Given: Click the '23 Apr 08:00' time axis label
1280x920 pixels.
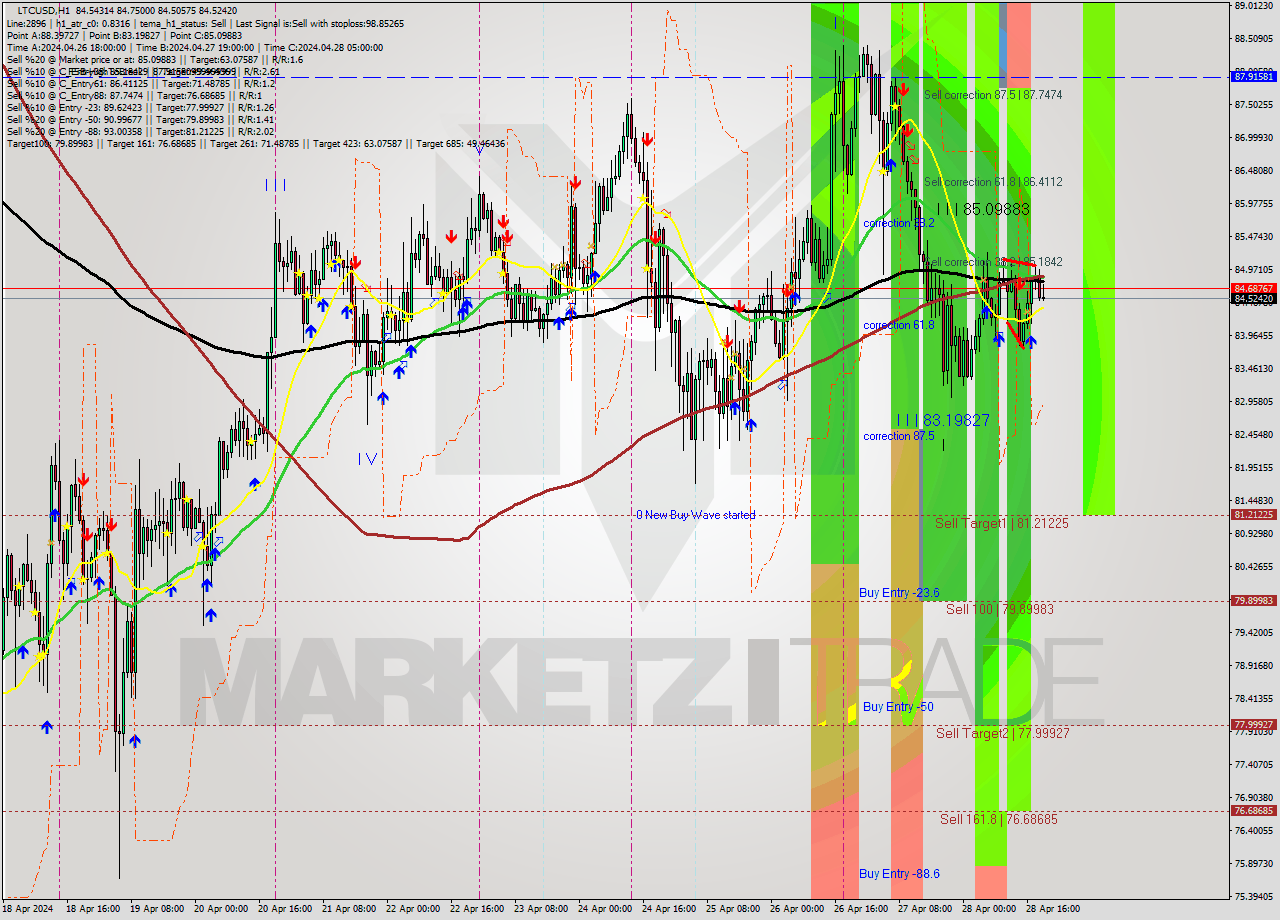Looking at the screenshot, I should tap(540, 909).
